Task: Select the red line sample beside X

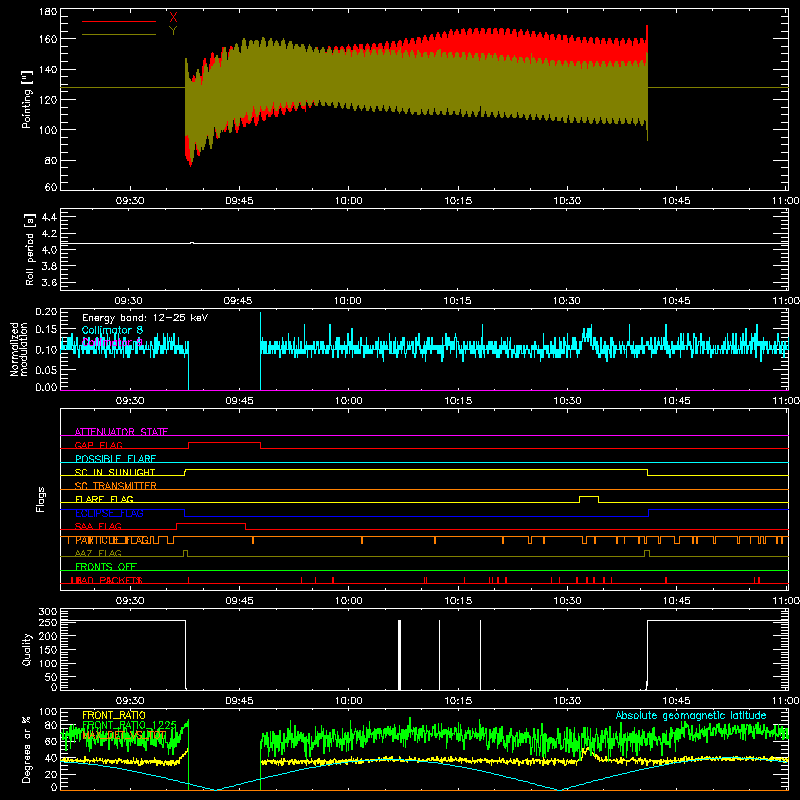Action: click(119, 21)
